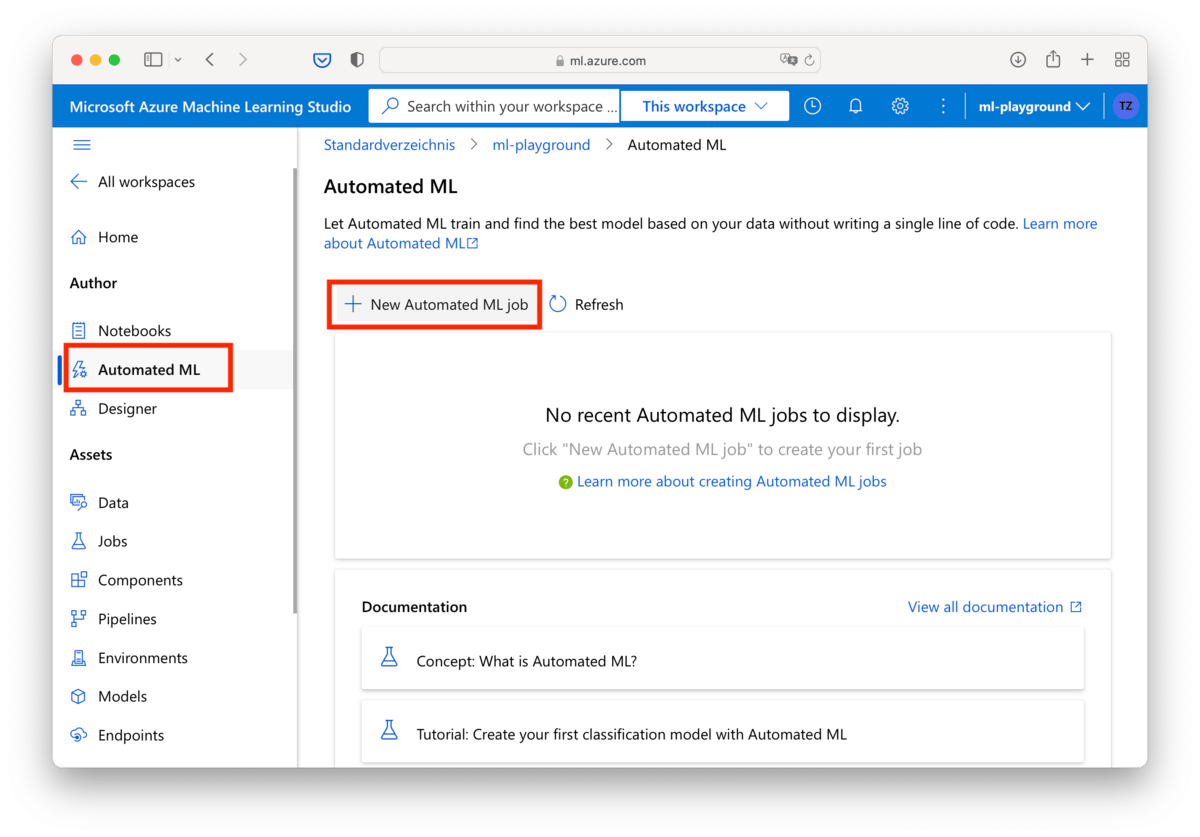Click the Home house icon
1200x837 pixels.
pyautogui.click(x=78, y=237)
